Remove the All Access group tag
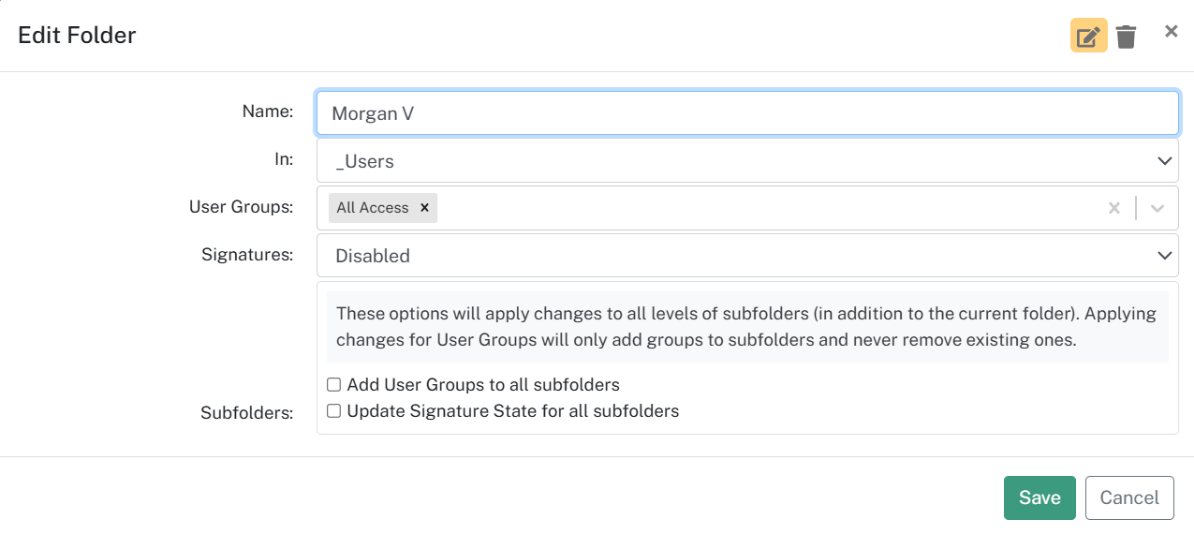 (425, 208)
